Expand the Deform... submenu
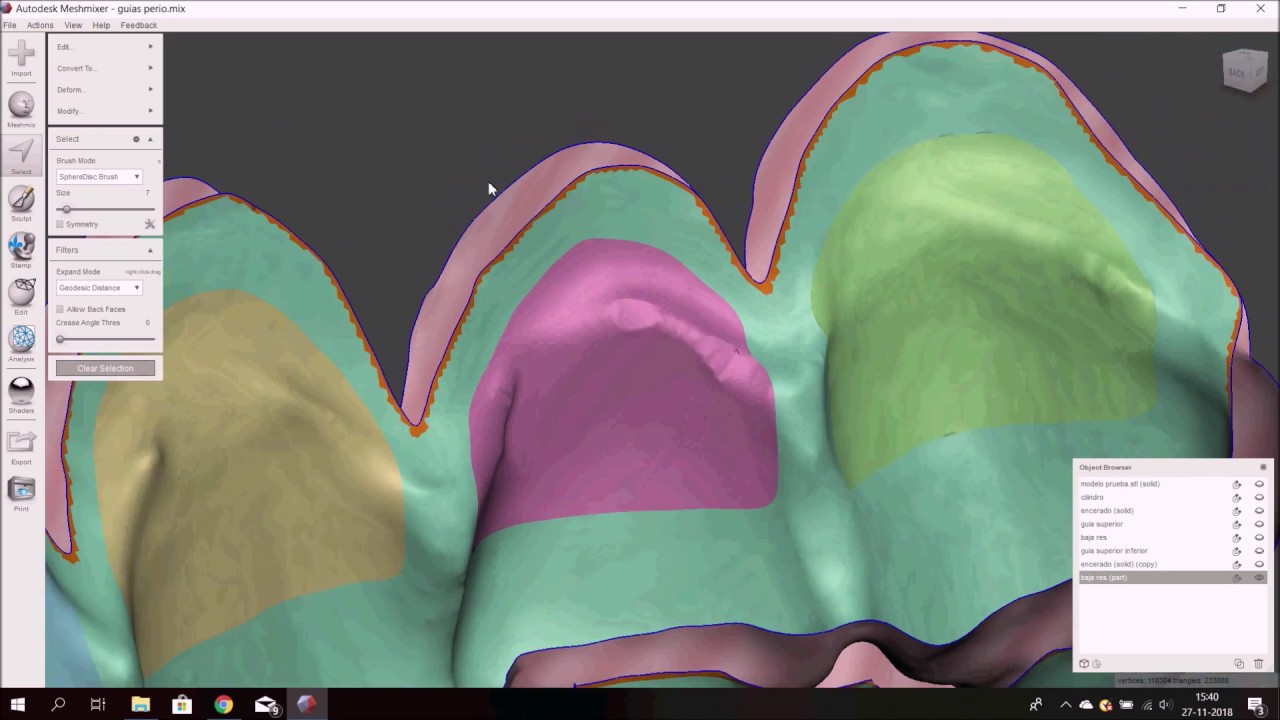This screenshot has width=1280, height=720. tap(104, 90)
